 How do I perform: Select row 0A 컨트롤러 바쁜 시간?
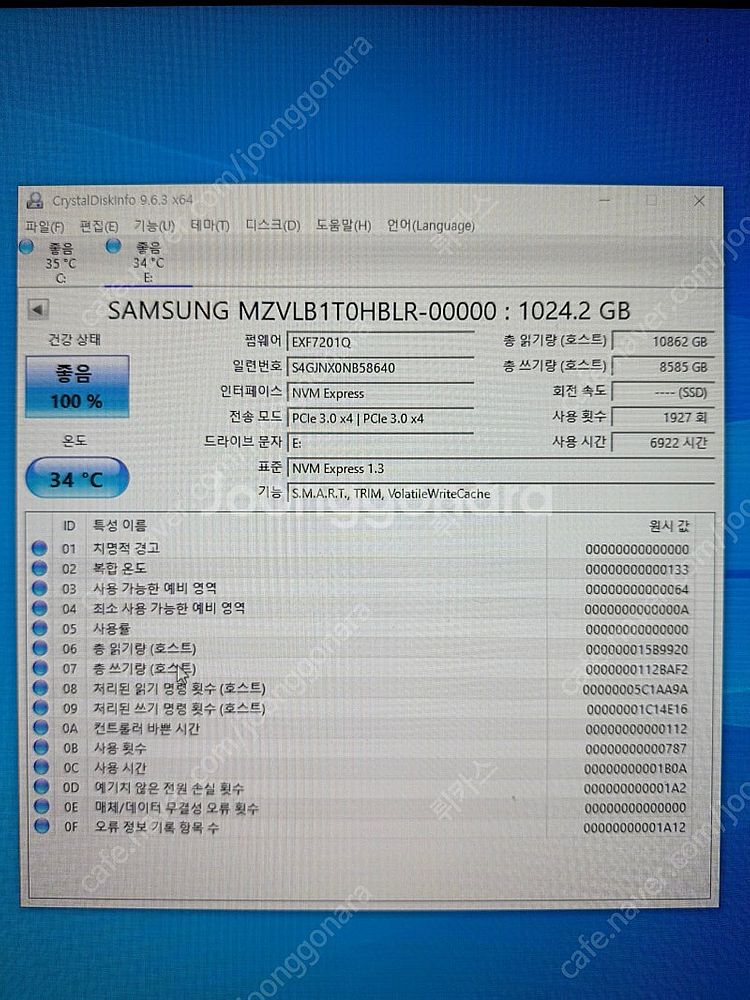coord(361,728)
